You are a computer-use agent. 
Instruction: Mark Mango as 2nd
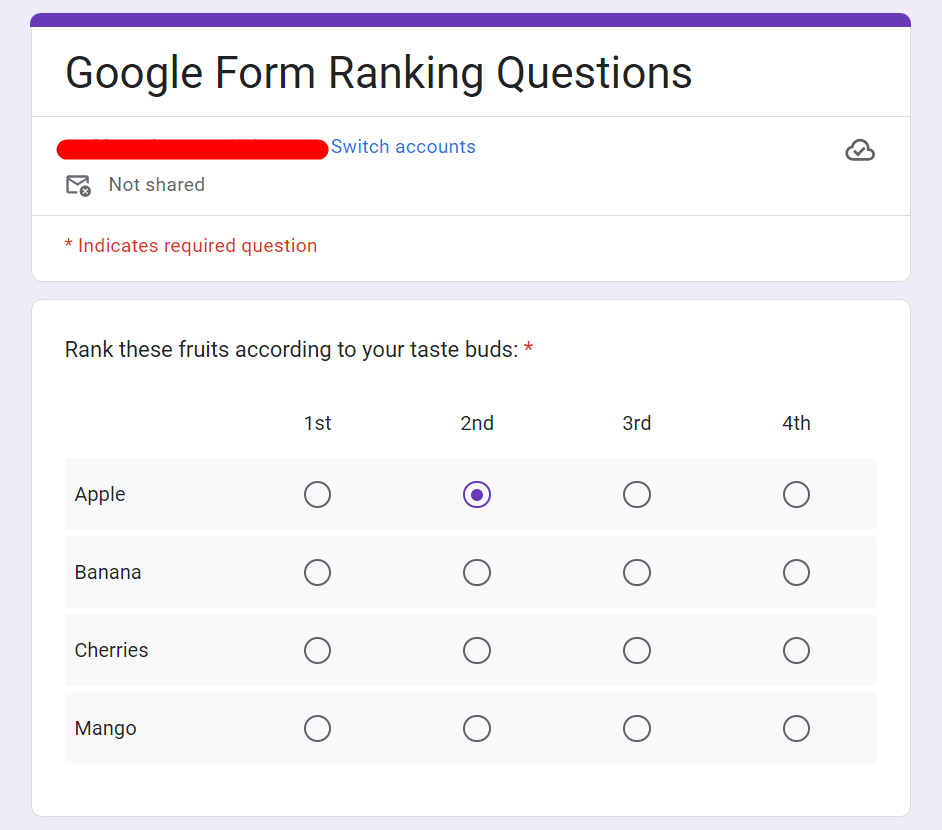coord(477,728)
